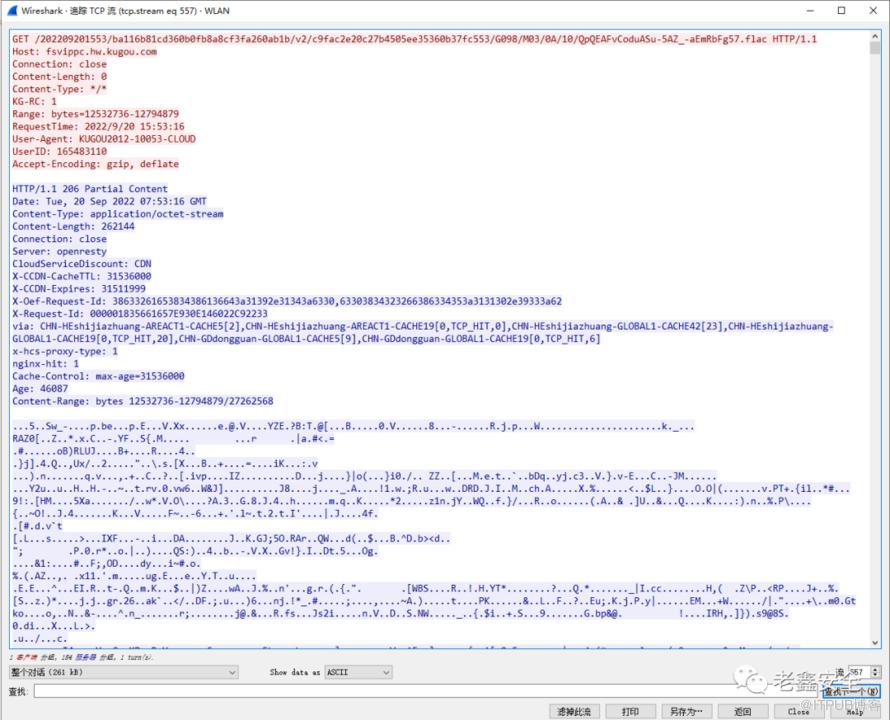Click the 'UserID: 165483110' line
The width and height of the screenshot is (890, 720).
click(60, 152)
